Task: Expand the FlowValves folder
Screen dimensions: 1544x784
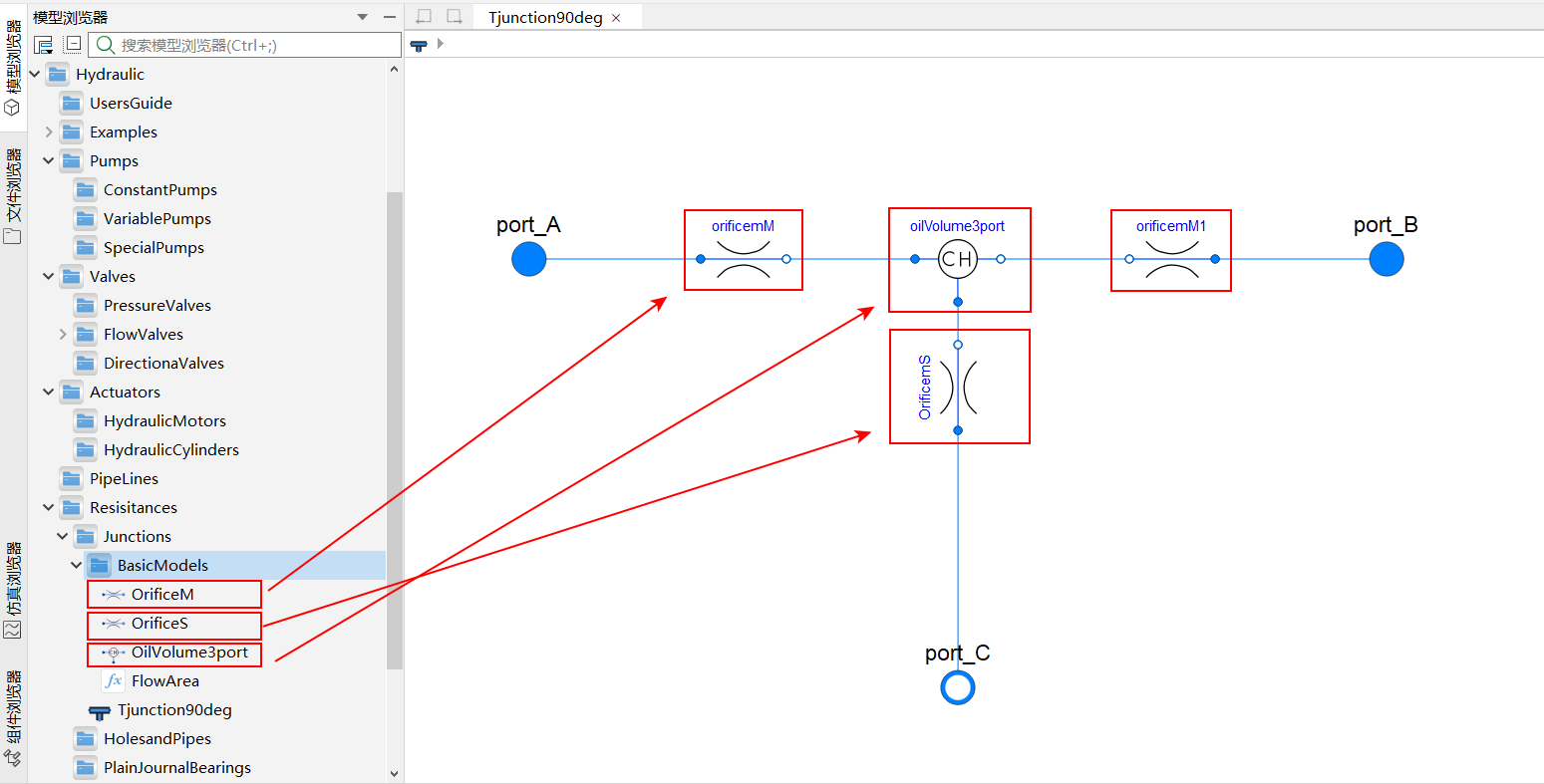Action: coord(63,335)
